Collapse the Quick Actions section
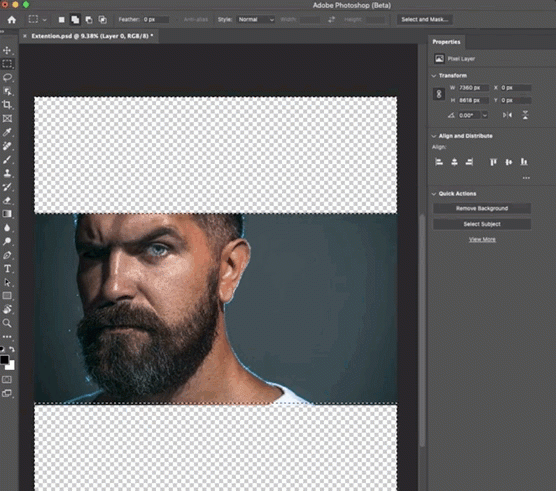 (x=434, y=194)
